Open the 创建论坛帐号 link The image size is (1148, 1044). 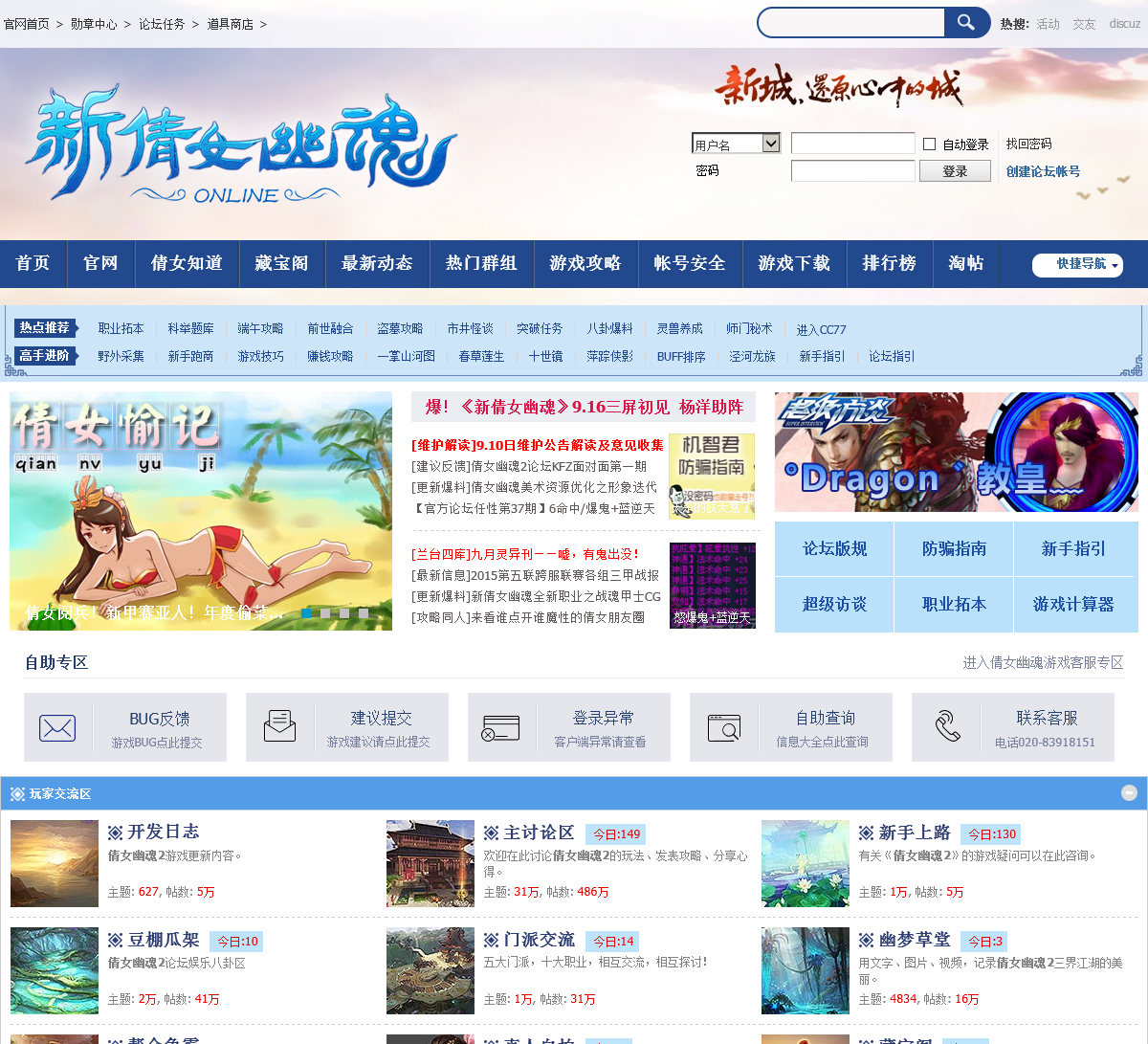tap(1043, 171)
